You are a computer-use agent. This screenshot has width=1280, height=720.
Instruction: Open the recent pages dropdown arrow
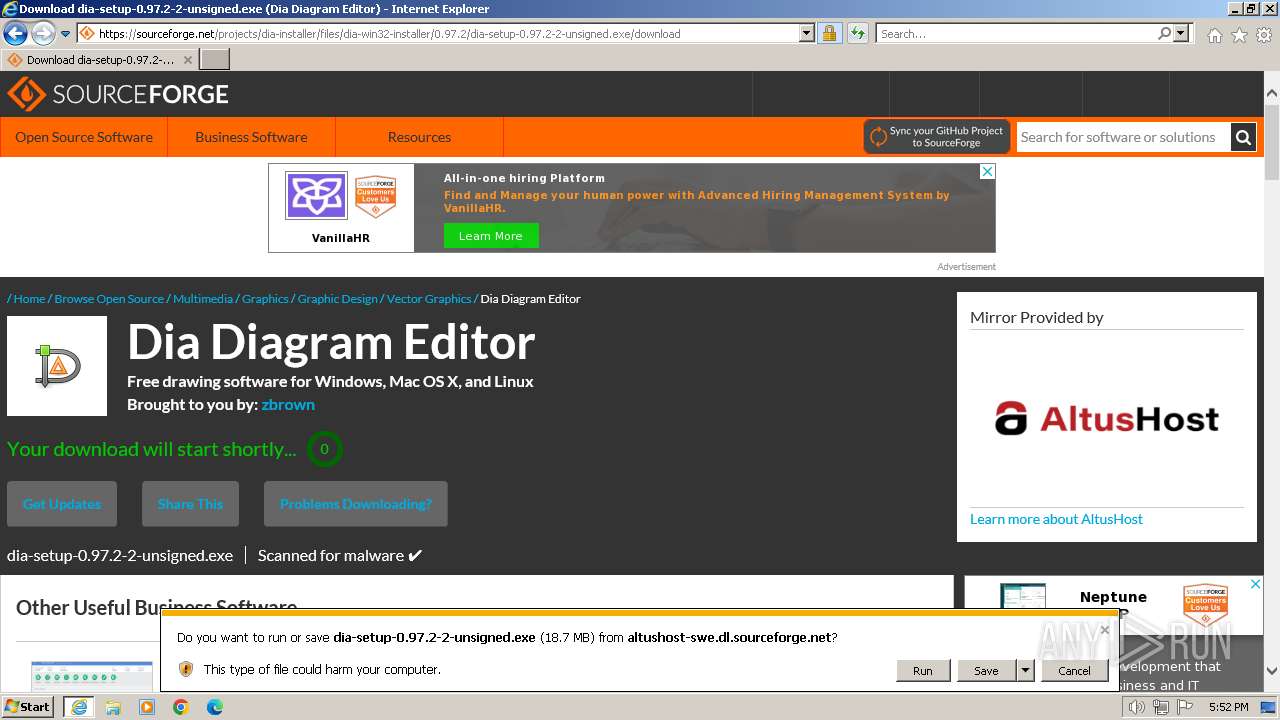point(66,34)
